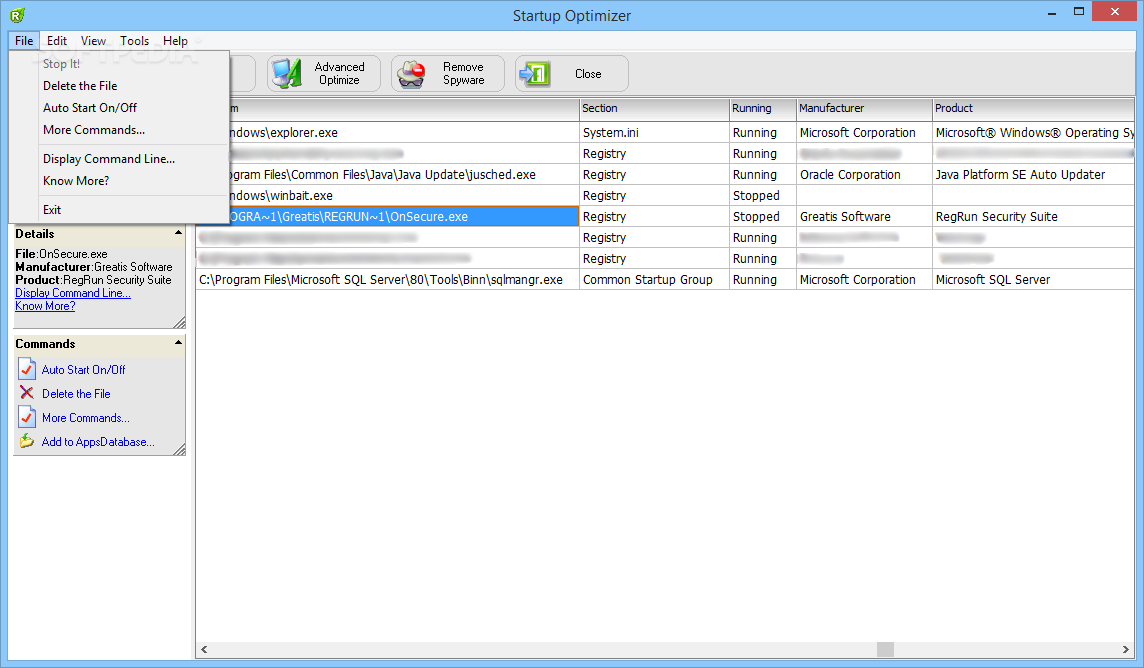Click the Close toolbar button label

coord(588,74)
